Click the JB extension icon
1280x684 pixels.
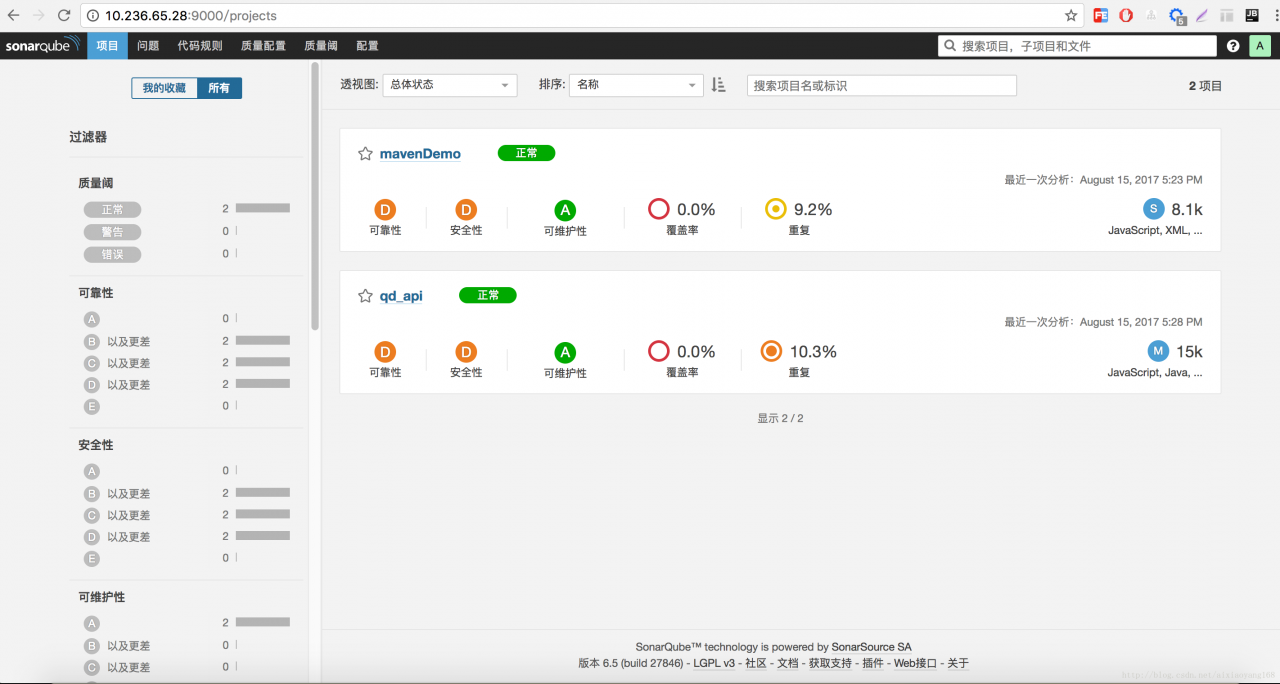click(1252, 16)
